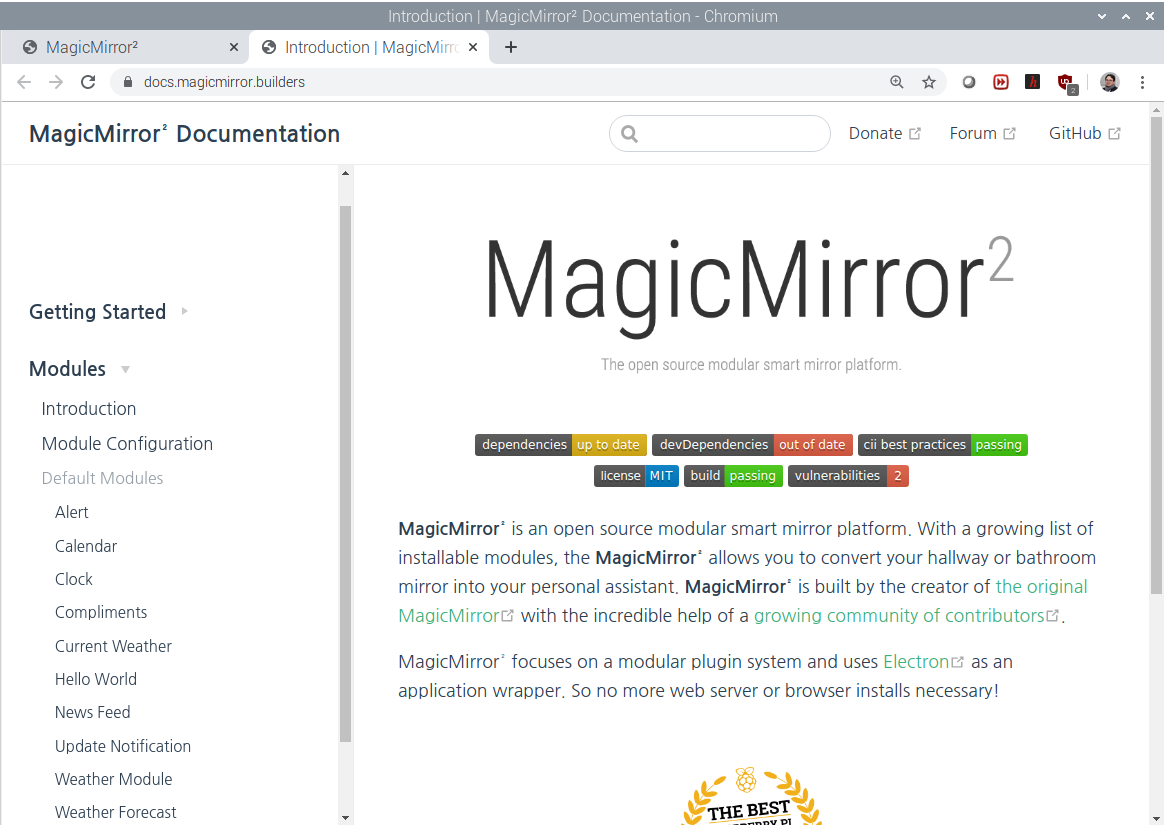The width and height of the screenshot is (1164, 827).
Task: Click the vulnerabilities 2 badge
Action: coord(848,476)
